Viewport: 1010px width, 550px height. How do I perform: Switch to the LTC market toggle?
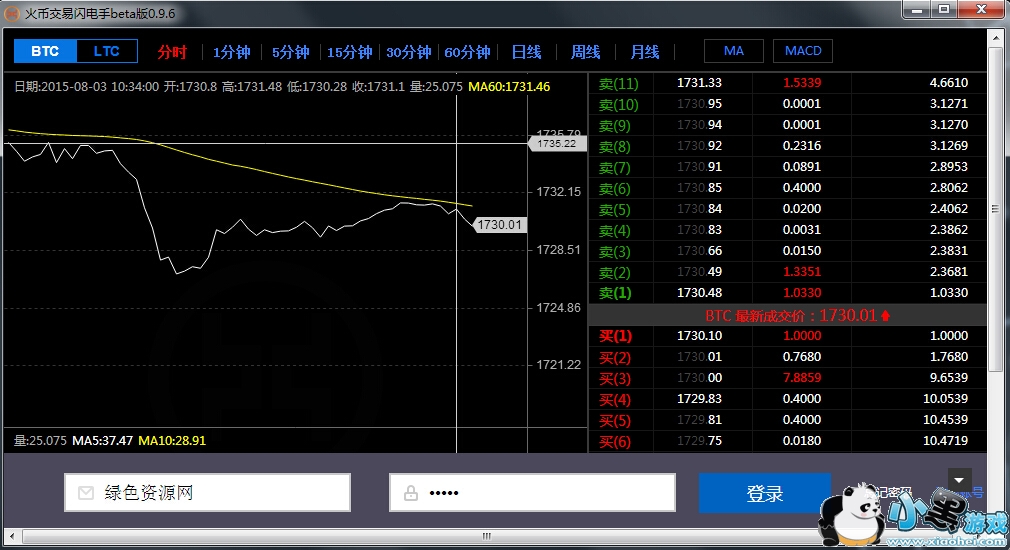(x=106, y=51)
